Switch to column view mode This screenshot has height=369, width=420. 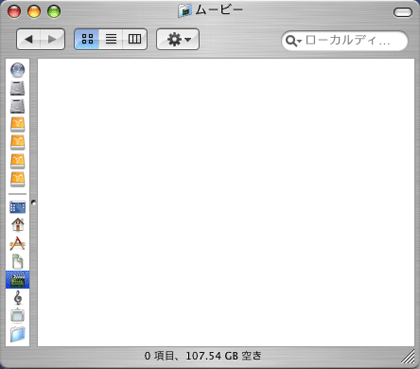click(135, 39)
